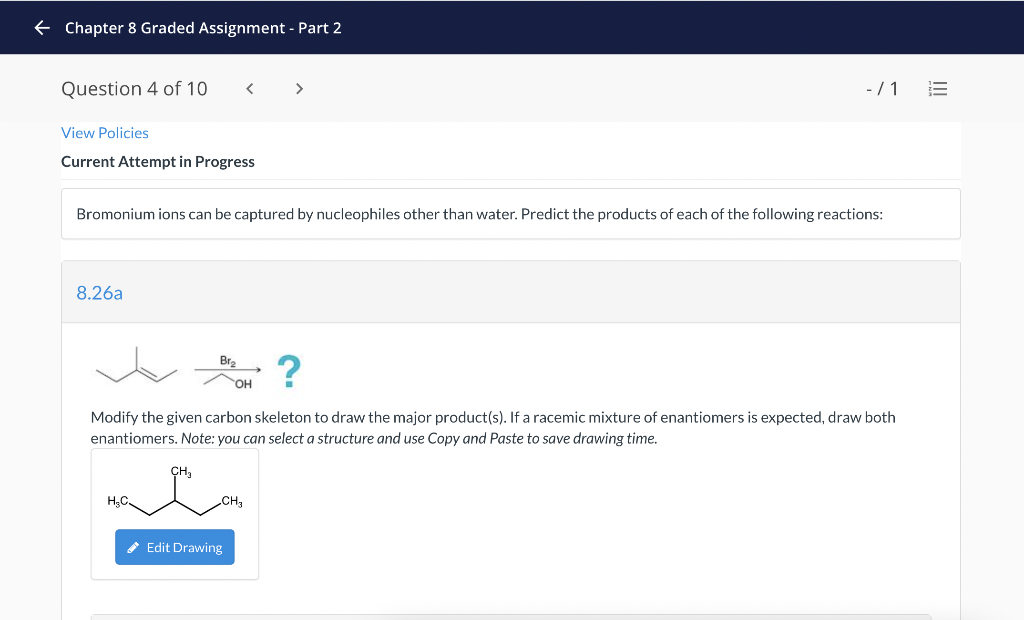Click the blue question mark product placeholder

tap(289, 371)
